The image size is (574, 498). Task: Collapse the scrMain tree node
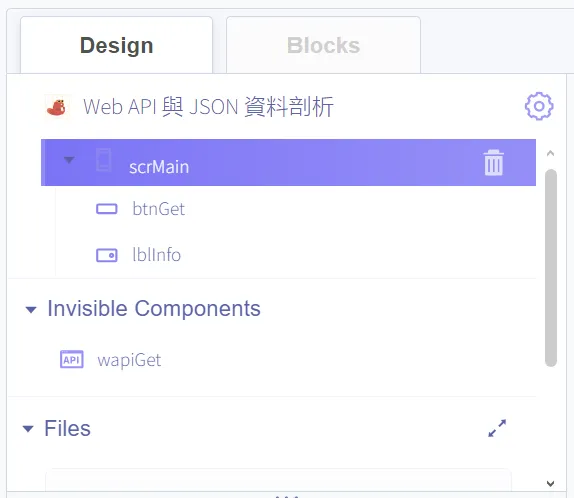[69, 160]
